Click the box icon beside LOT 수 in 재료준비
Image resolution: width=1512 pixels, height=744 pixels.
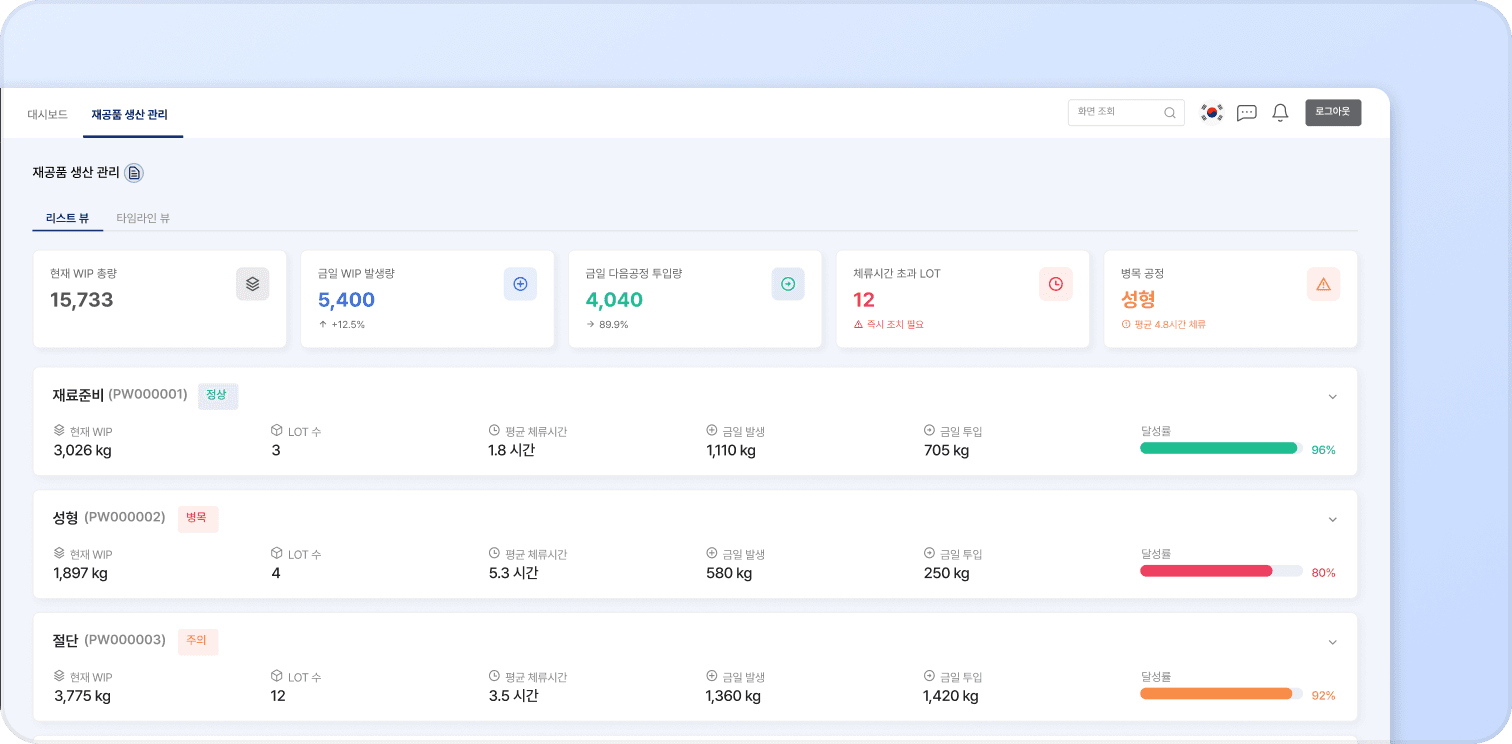tap(276, 430)
